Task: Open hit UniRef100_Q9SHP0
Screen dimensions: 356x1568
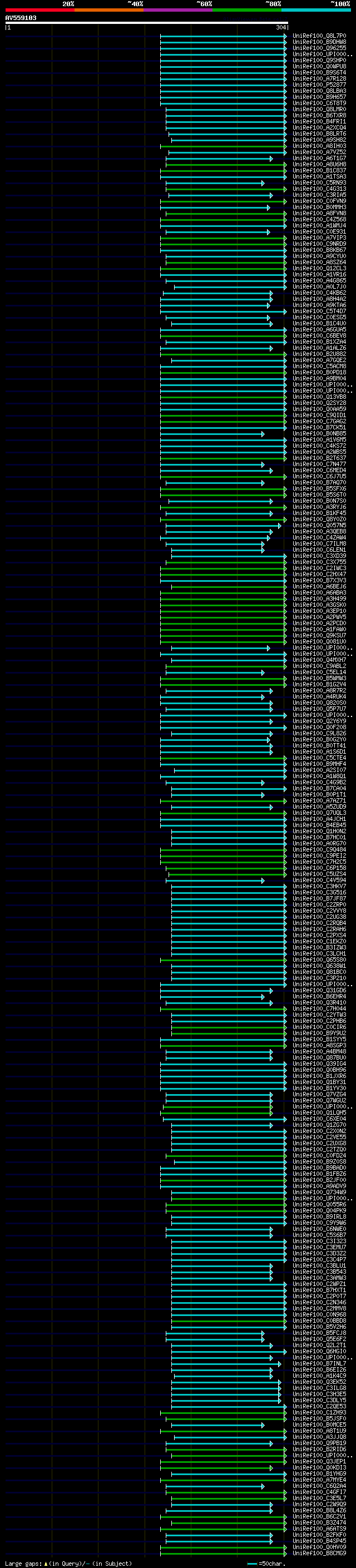Action: 319,60
